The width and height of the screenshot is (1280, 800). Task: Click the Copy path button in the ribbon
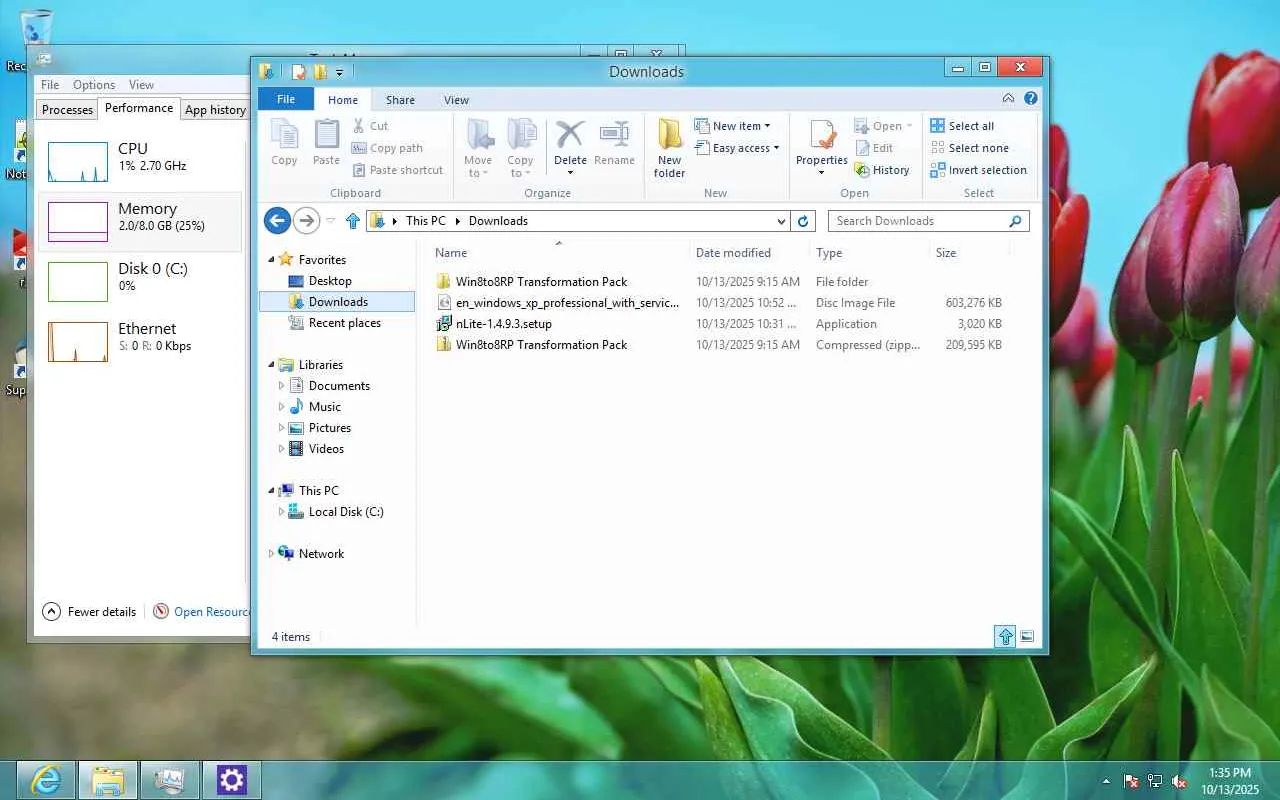[x=387, y=148]
